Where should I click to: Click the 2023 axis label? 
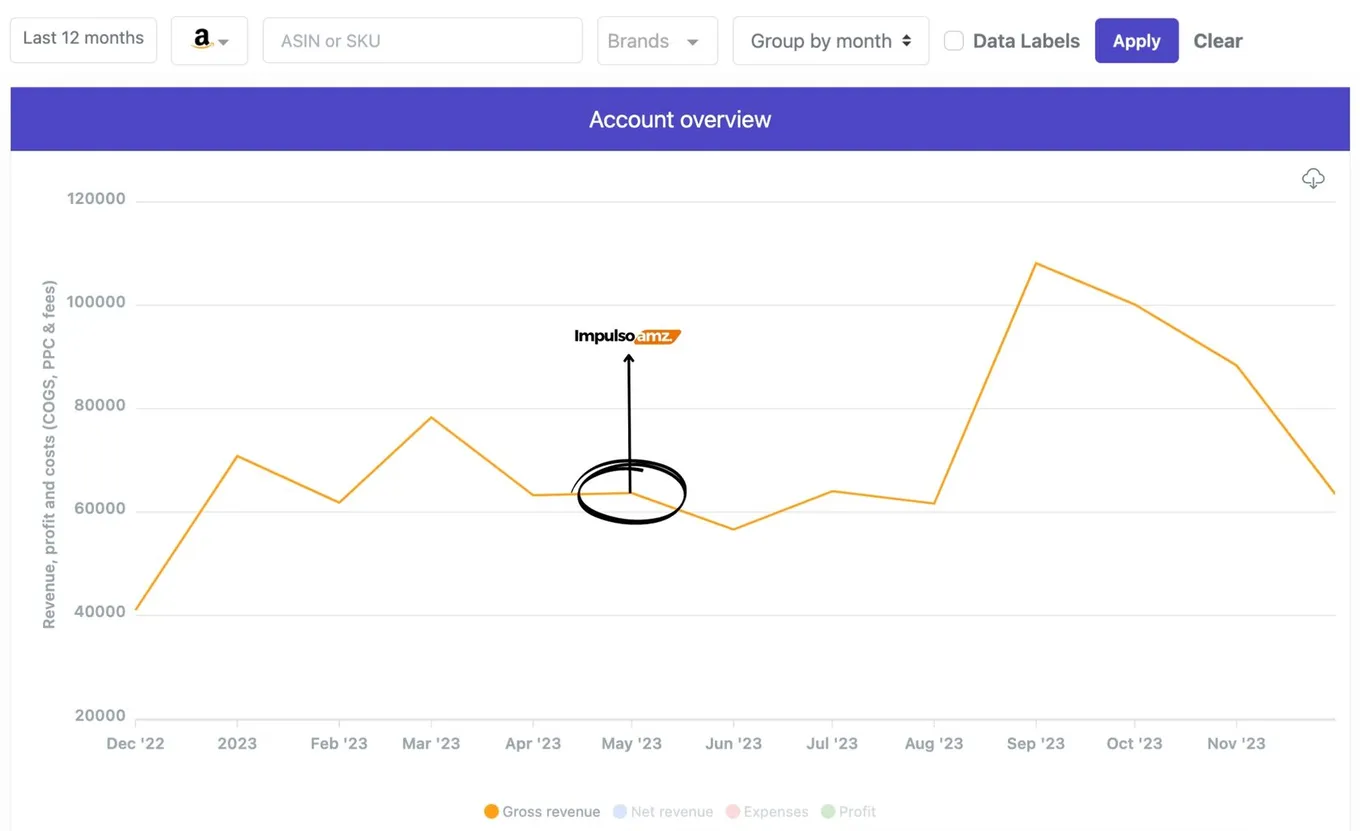click(x=237, y=744)
